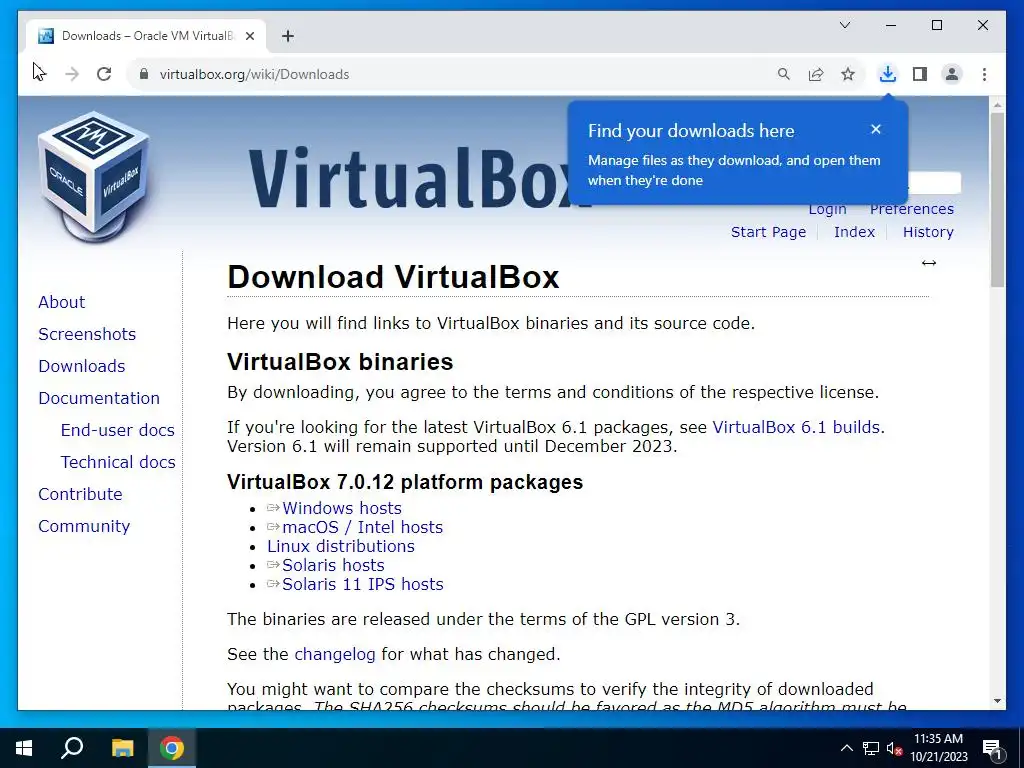Click the Login link
Image resolution: width=1024 pixels, height=768 pixels.
click(827, 210)
